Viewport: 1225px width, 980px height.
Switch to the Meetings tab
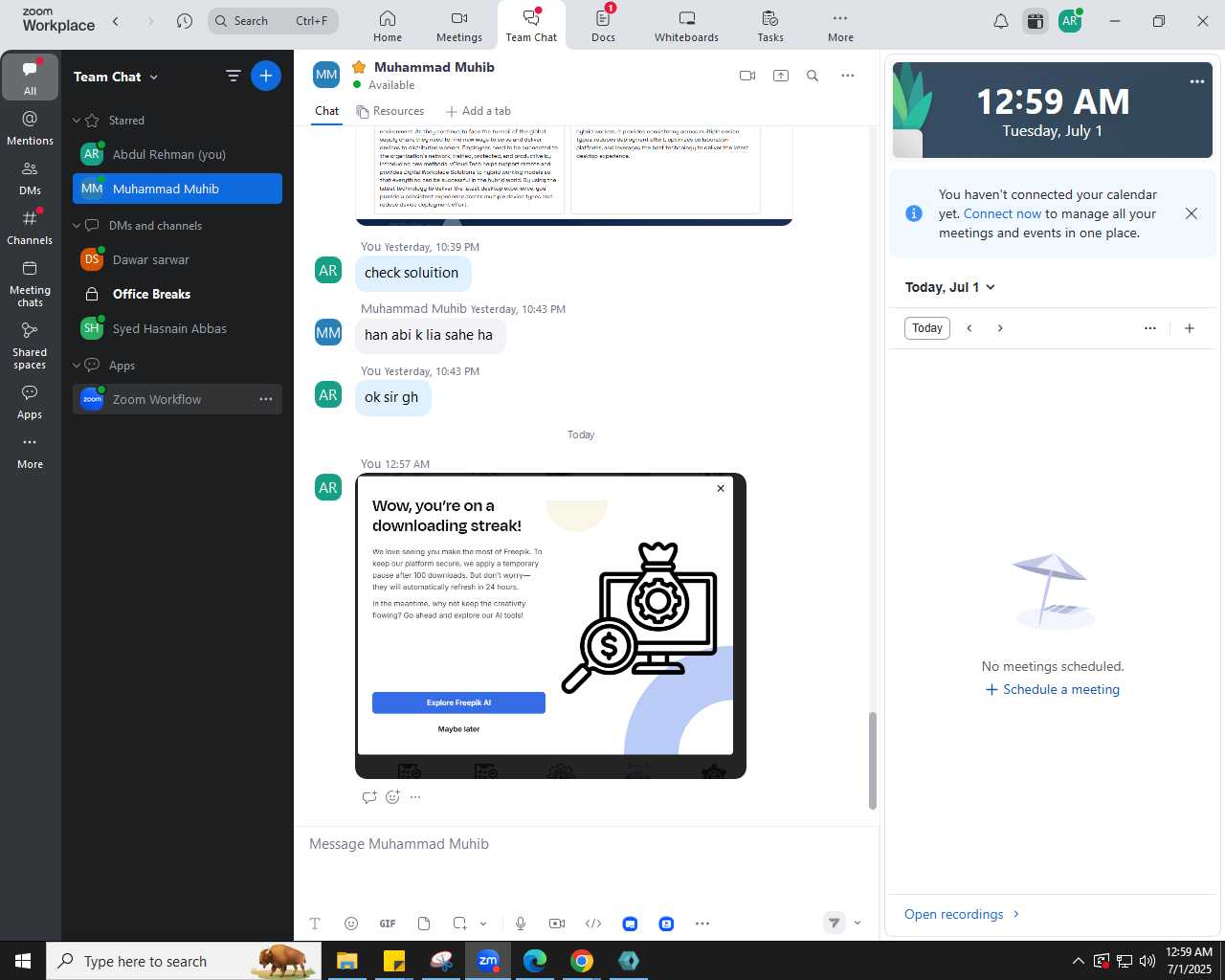(x=459, y=26)
